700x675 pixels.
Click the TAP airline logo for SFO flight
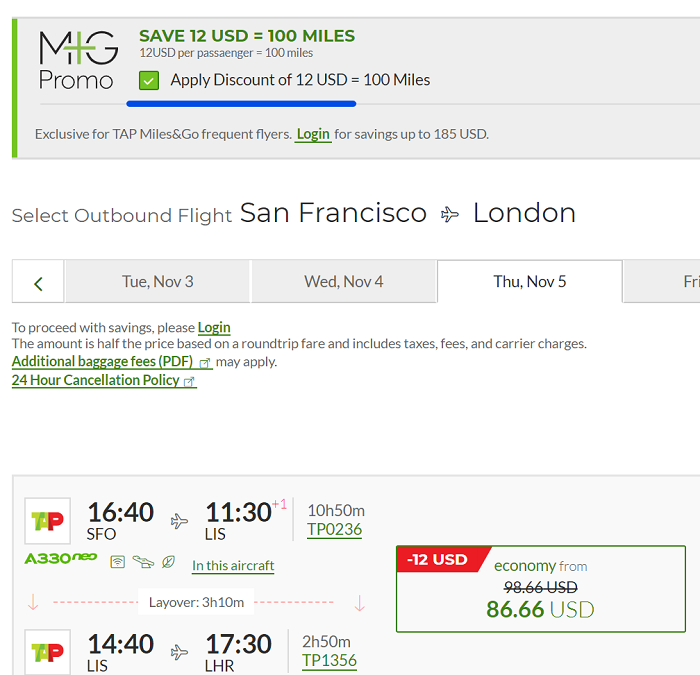pos(47,521)
